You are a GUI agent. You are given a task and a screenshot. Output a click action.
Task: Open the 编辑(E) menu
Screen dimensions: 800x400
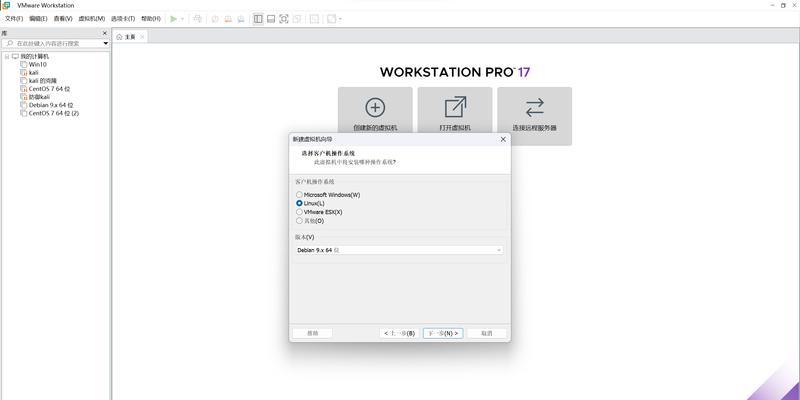(x=38, y=19)
